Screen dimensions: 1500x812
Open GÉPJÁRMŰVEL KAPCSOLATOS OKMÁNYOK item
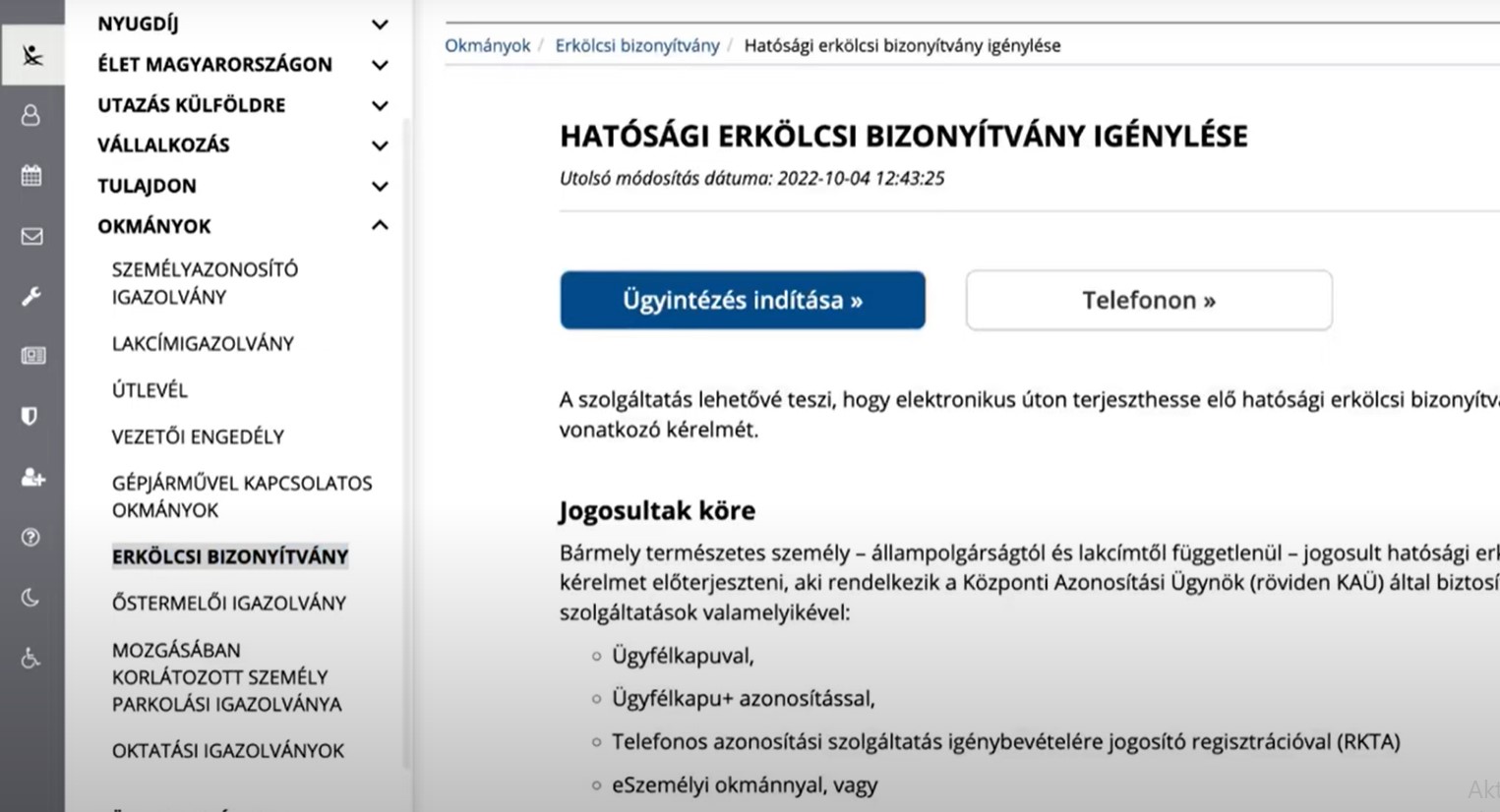(x=242, y=496)
